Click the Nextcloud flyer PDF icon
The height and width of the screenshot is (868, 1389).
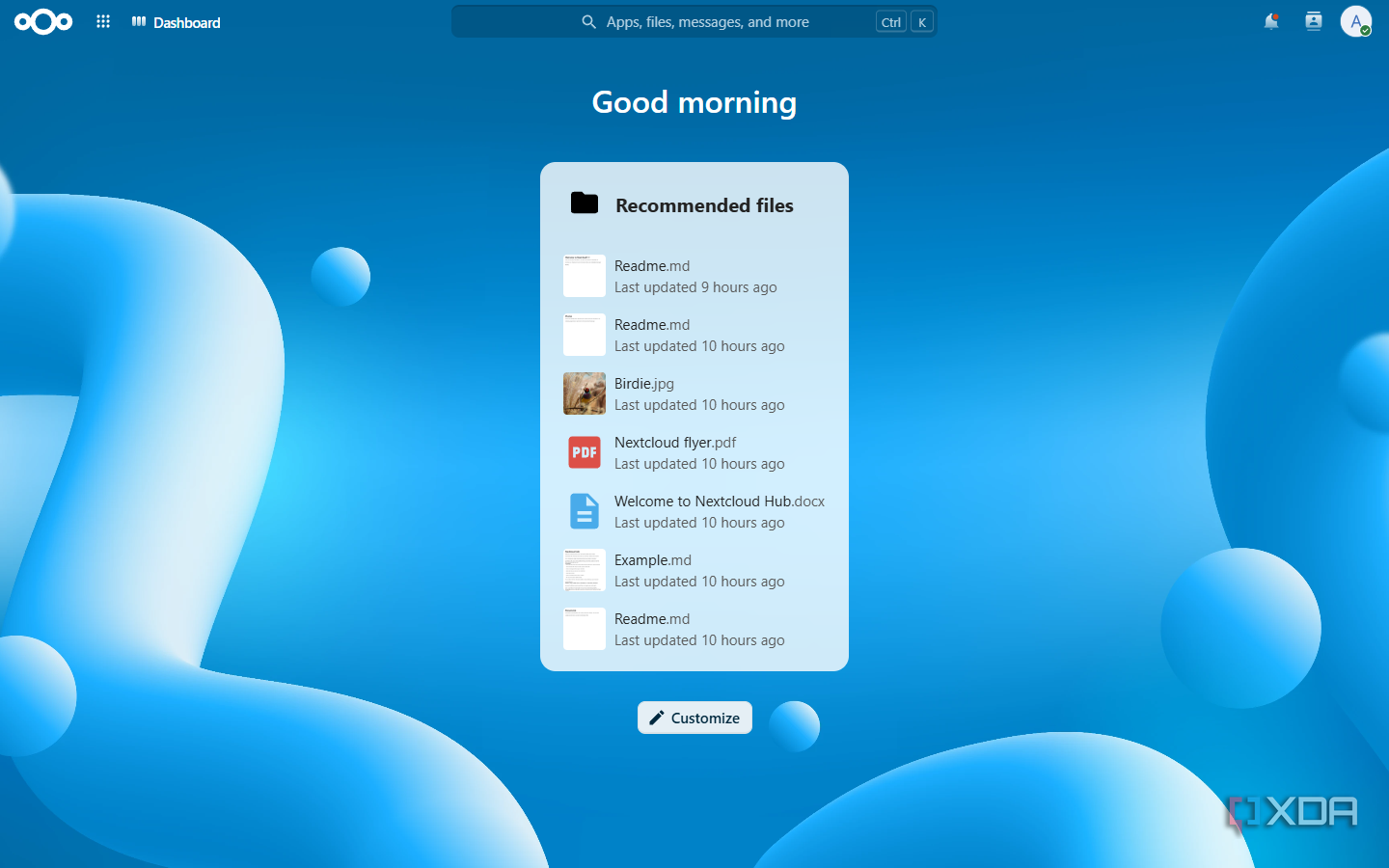pyautogui.click(x=585, y=452)
